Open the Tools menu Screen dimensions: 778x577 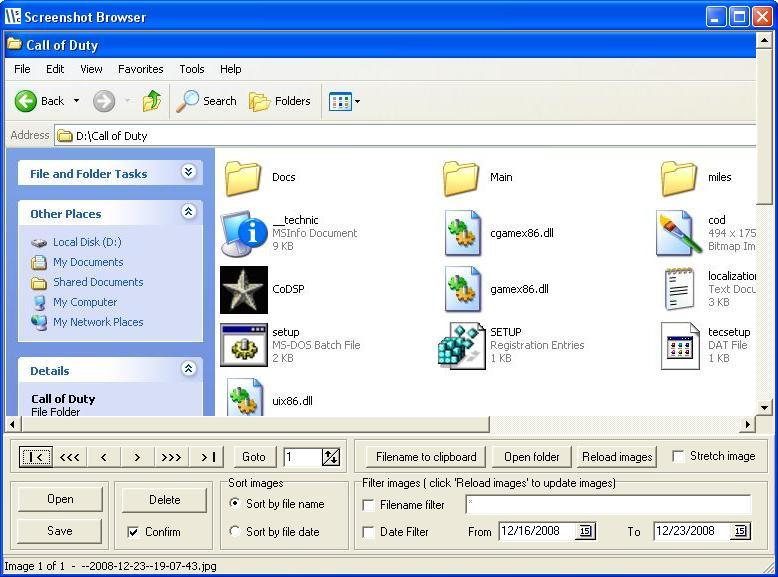click(192, 69)
